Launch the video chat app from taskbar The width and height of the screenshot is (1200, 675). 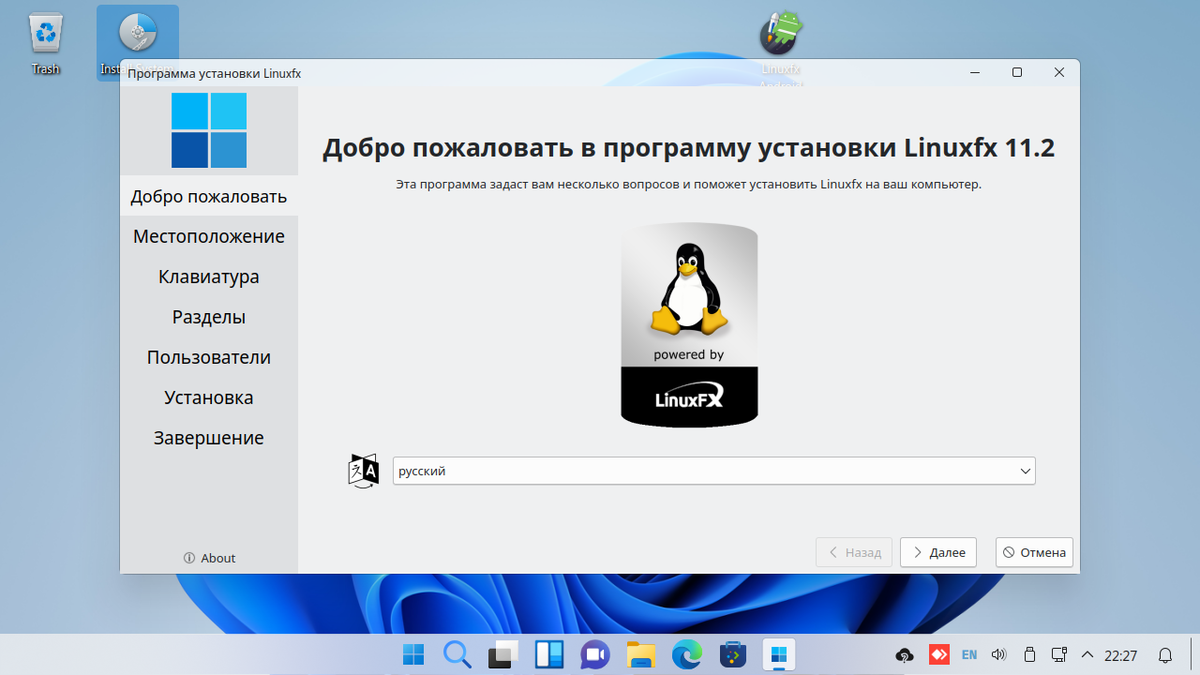(x=595, y=656)
